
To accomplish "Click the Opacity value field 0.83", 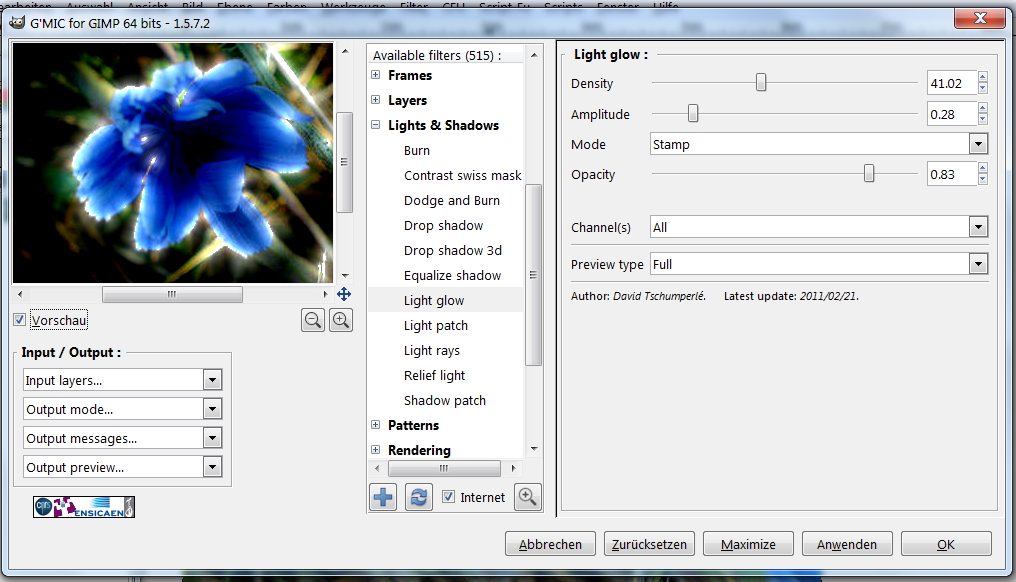I will pos(951,174).
